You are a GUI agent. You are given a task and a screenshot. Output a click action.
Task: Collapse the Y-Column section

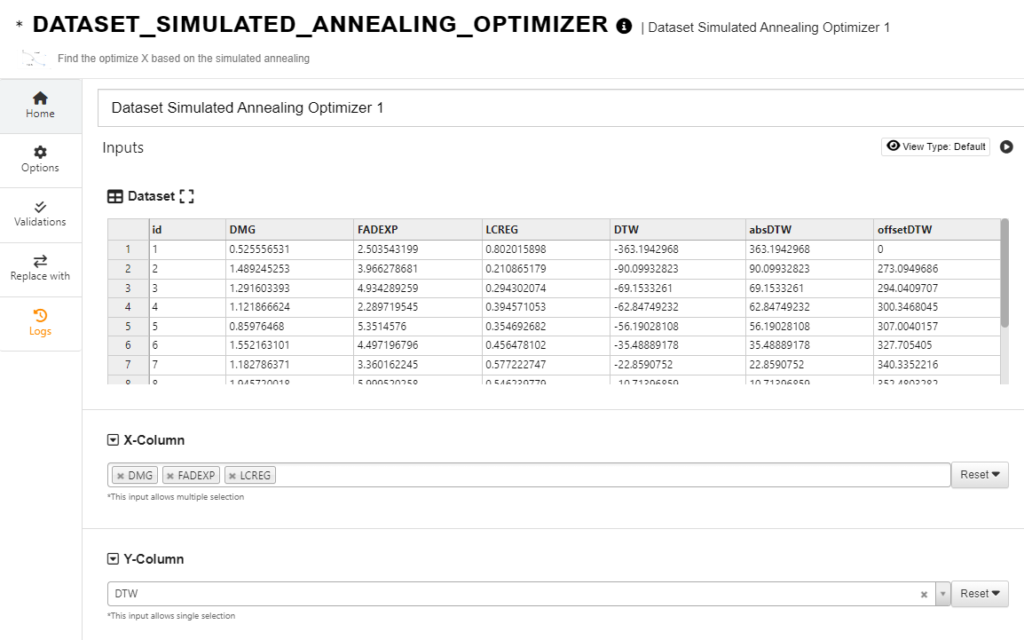[113, 559]
